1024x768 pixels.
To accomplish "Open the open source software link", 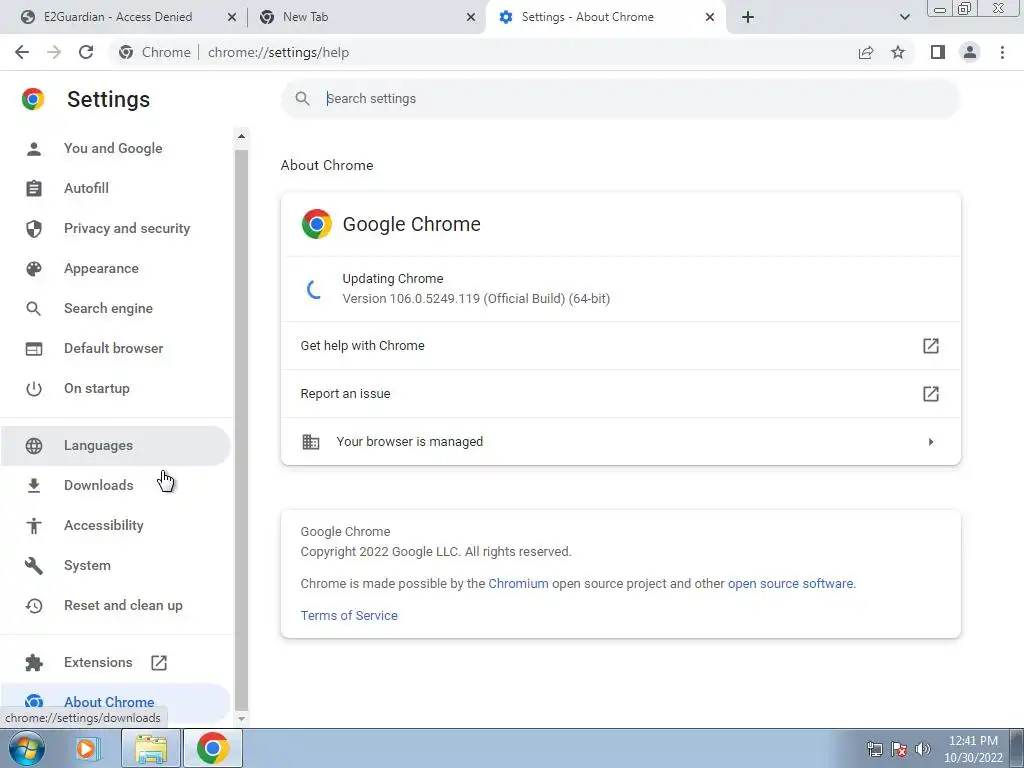I will pyautogui.click(x=790, y=584).
